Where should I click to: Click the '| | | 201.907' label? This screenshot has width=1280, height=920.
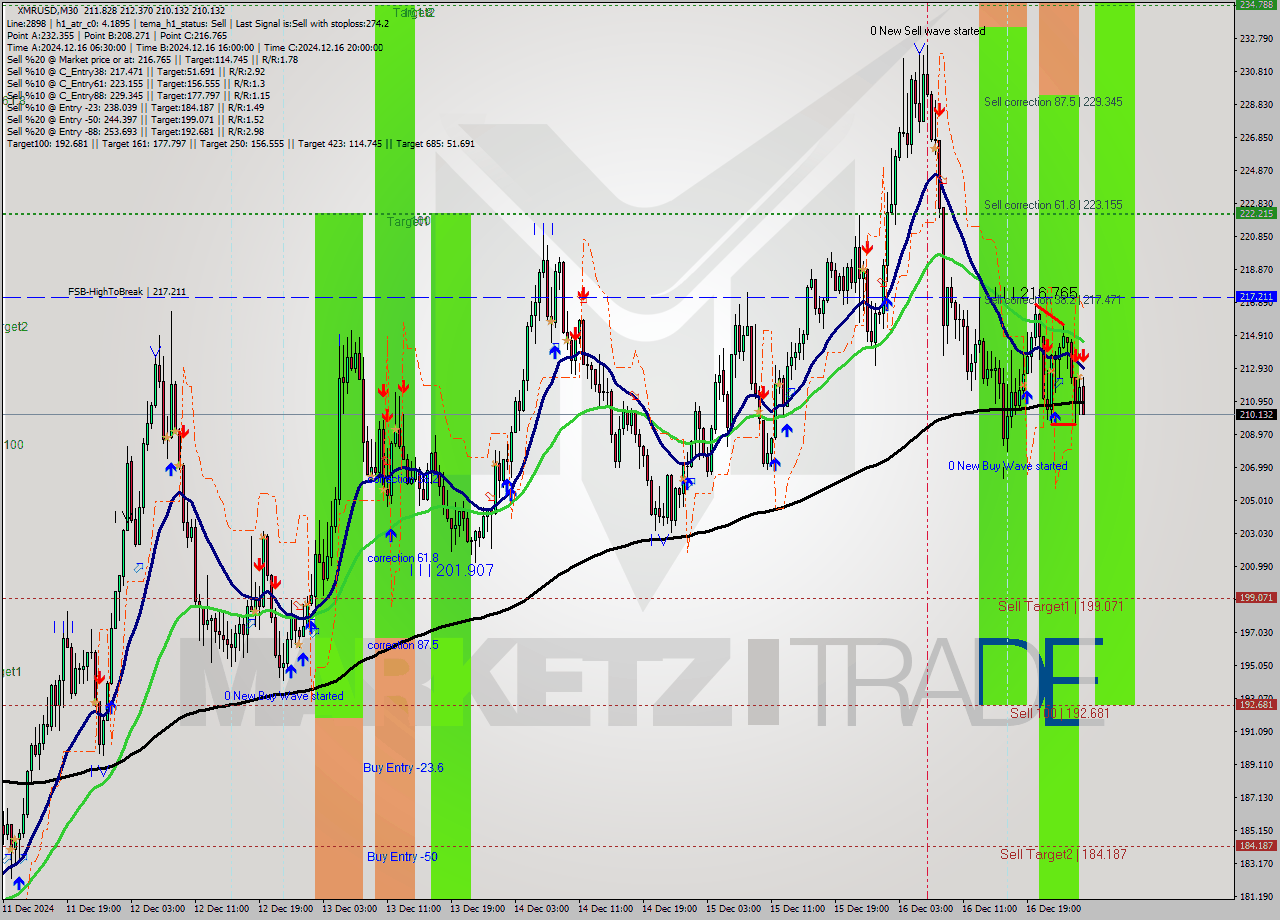[452, 570]
